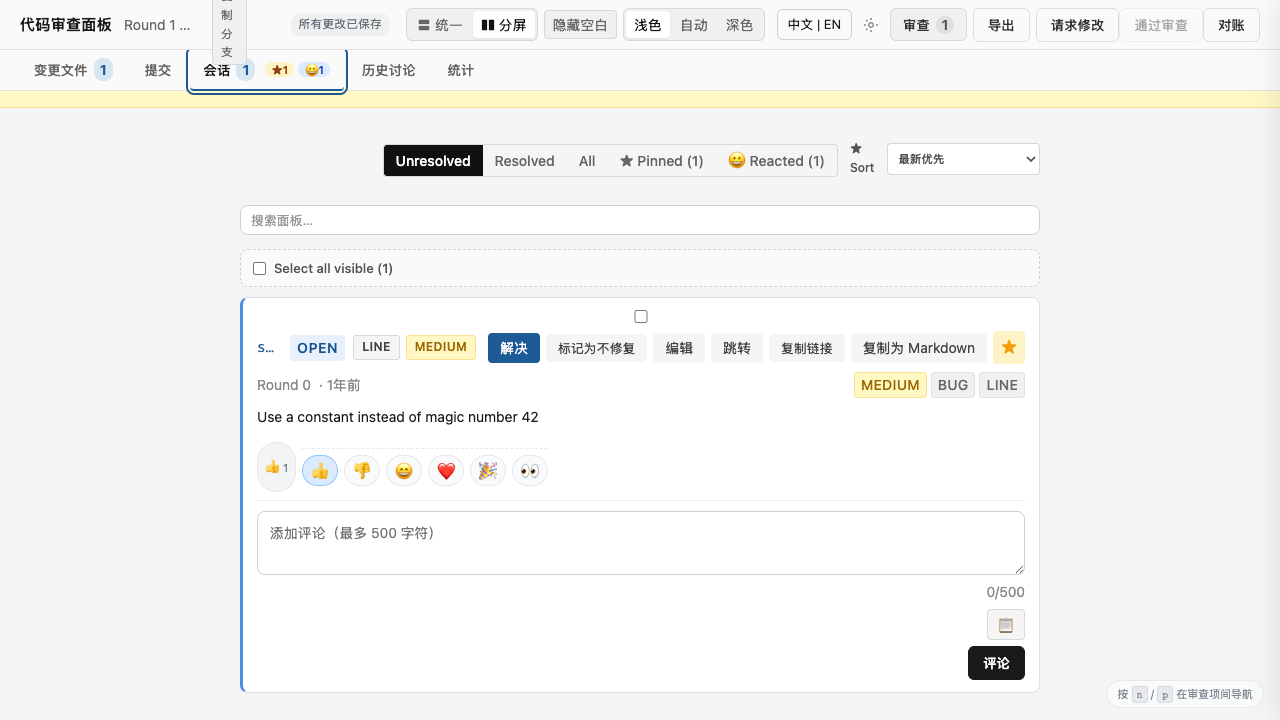Filter by Resolved

click(524, 160)
